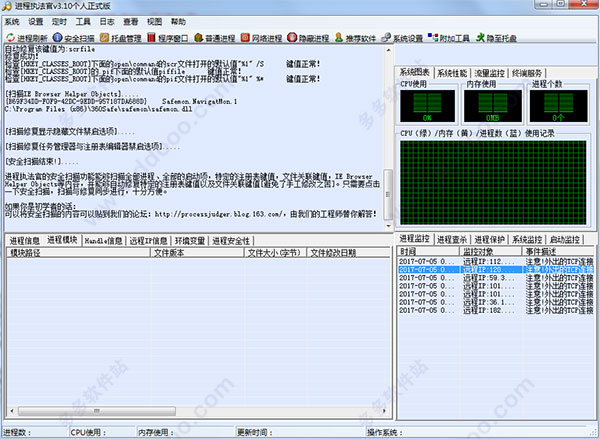This screenshot has height=439, width=600.
Task: Switch to the 系统监控 tab
Action: pyautogui.click(x=527, y=240)
